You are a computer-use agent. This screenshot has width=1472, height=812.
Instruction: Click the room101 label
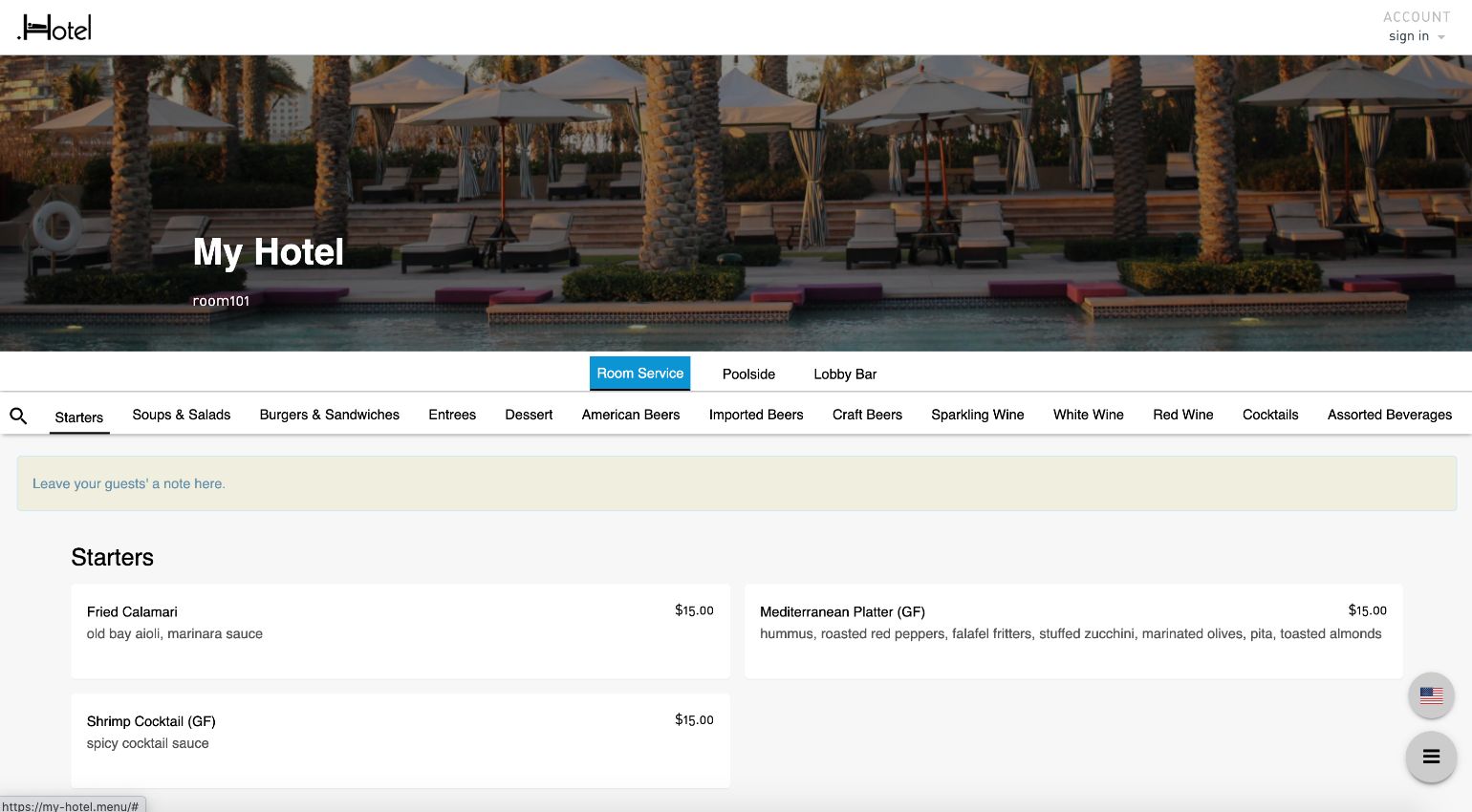(x=221, y=301)
